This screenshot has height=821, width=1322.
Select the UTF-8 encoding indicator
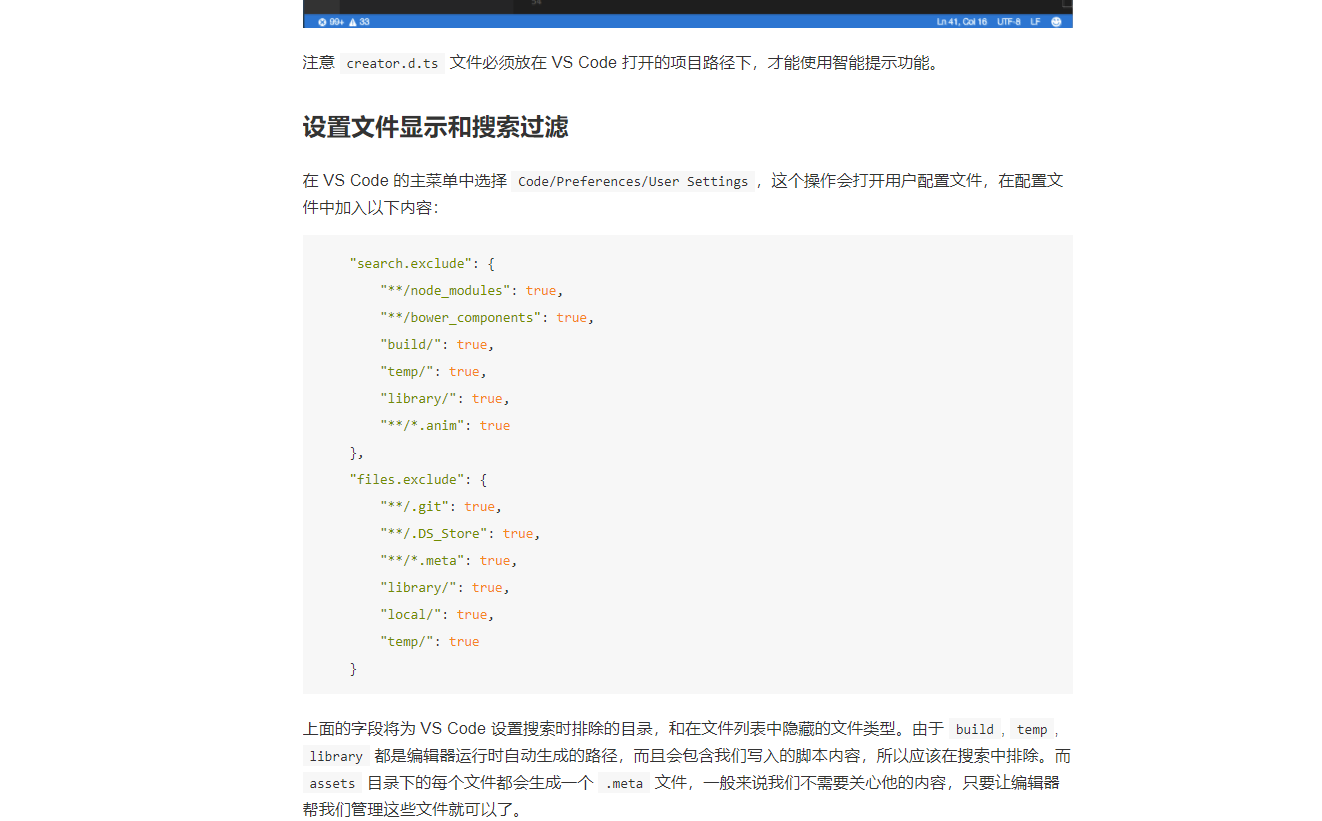coord(1008,21)
